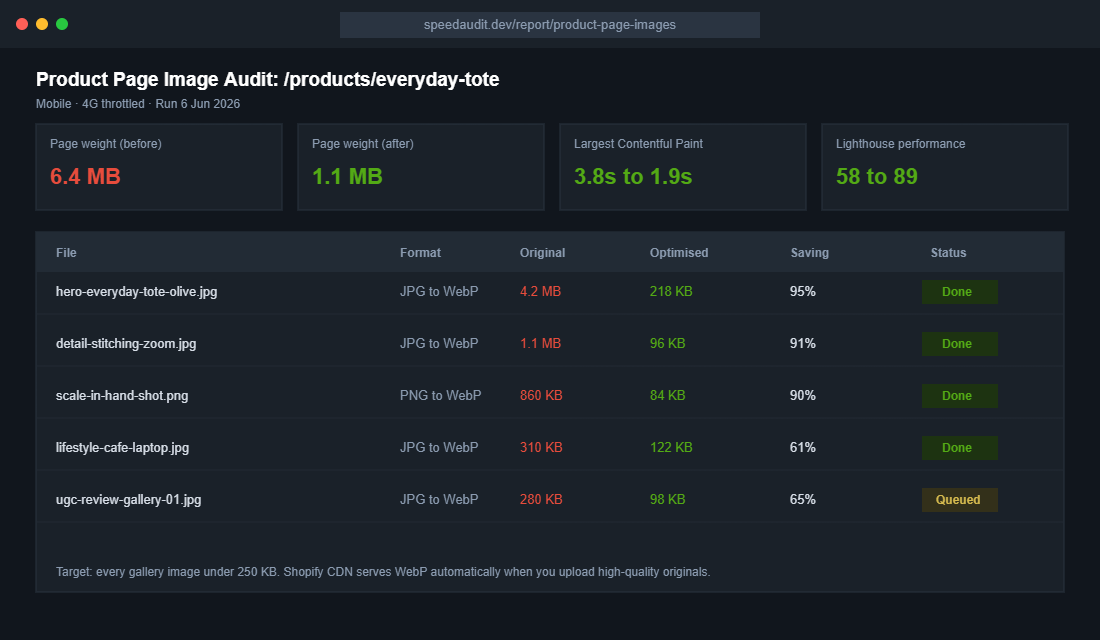Click the 90% saving value

tap(803, 396)
